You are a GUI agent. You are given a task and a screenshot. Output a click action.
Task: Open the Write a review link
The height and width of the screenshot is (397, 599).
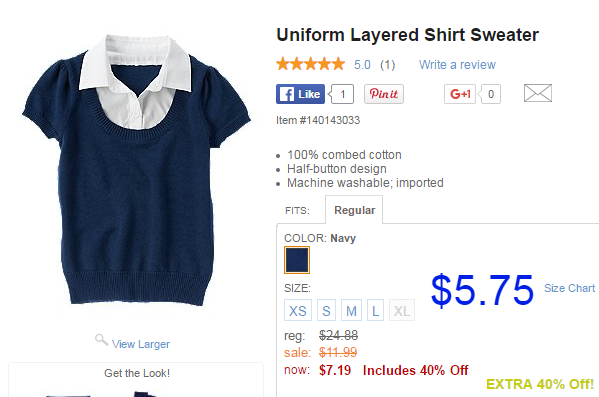[x=457, y=65]
